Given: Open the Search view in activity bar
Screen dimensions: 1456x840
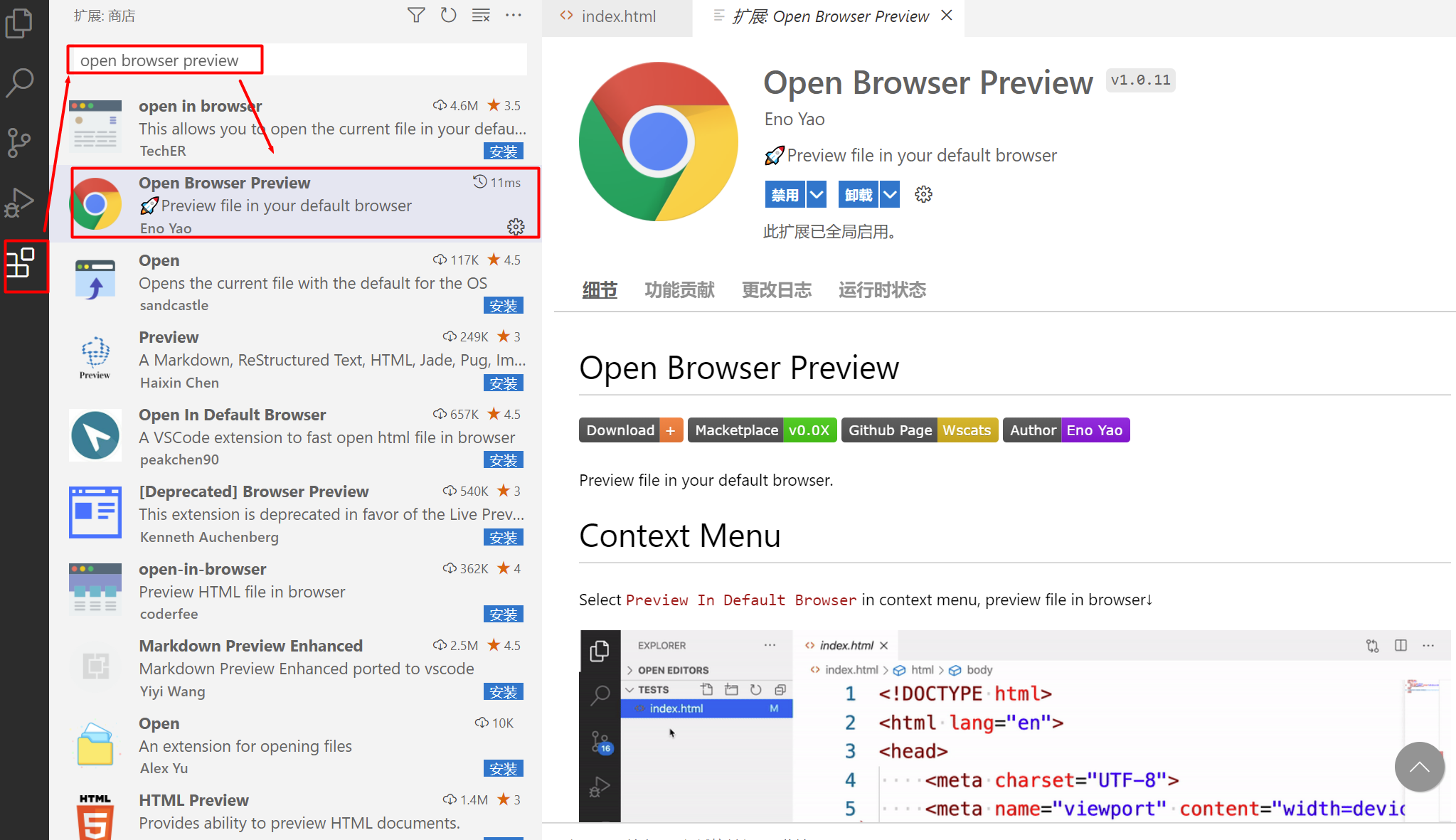Looking at the screenshot, I should click(x=19, y=83).
